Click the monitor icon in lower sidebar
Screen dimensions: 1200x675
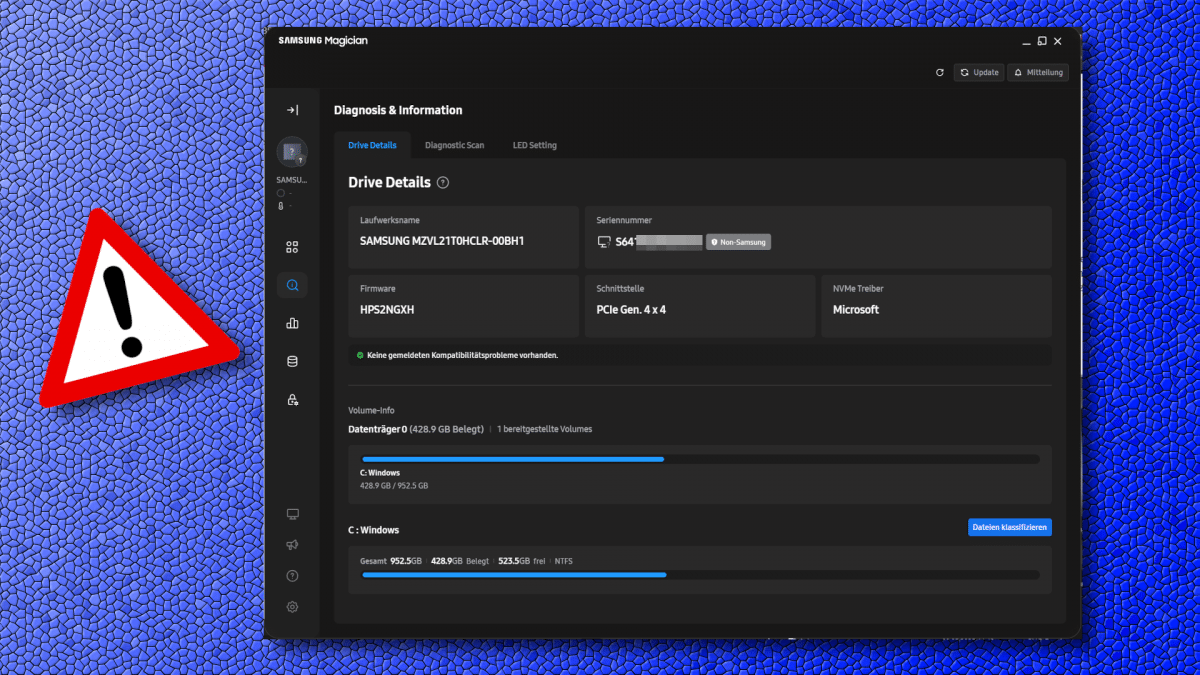pos(292,514)
